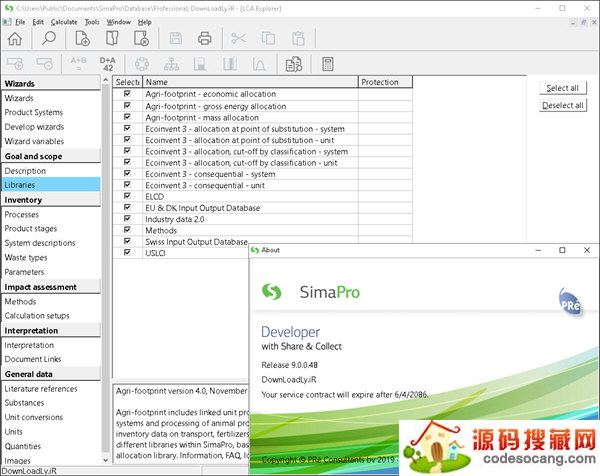The width and height of the screenshot is (600, 476).
Task: Open Product Systems in the sidebar
Action: pyautogui.click(x=34, y=112)
